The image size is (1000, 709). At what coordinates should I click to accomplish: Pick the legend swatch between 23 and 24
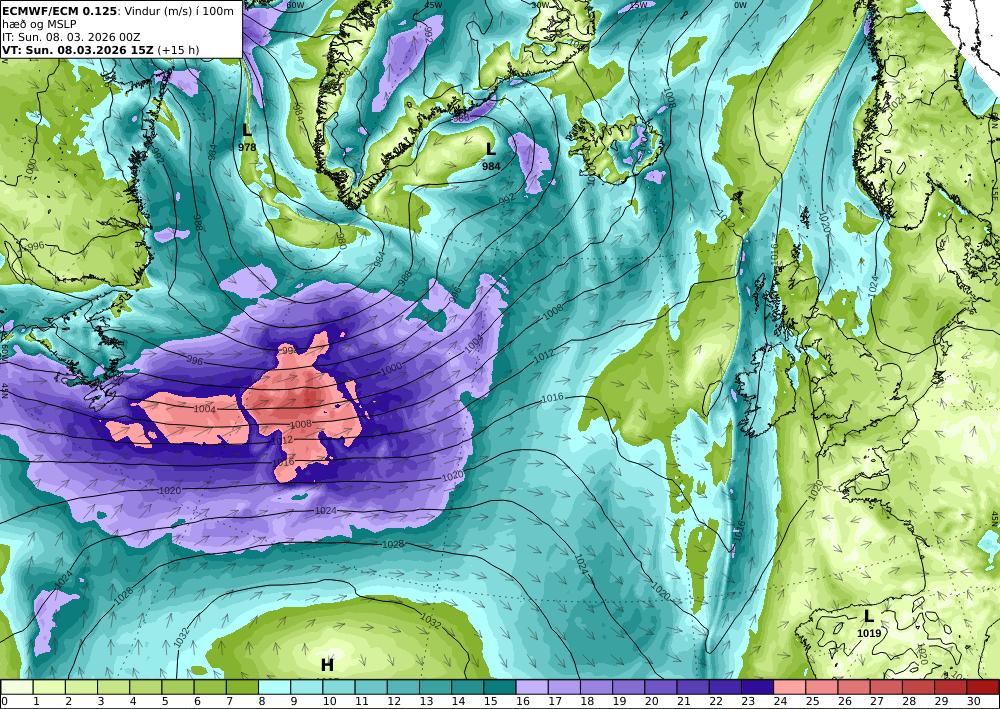(758, 687)
